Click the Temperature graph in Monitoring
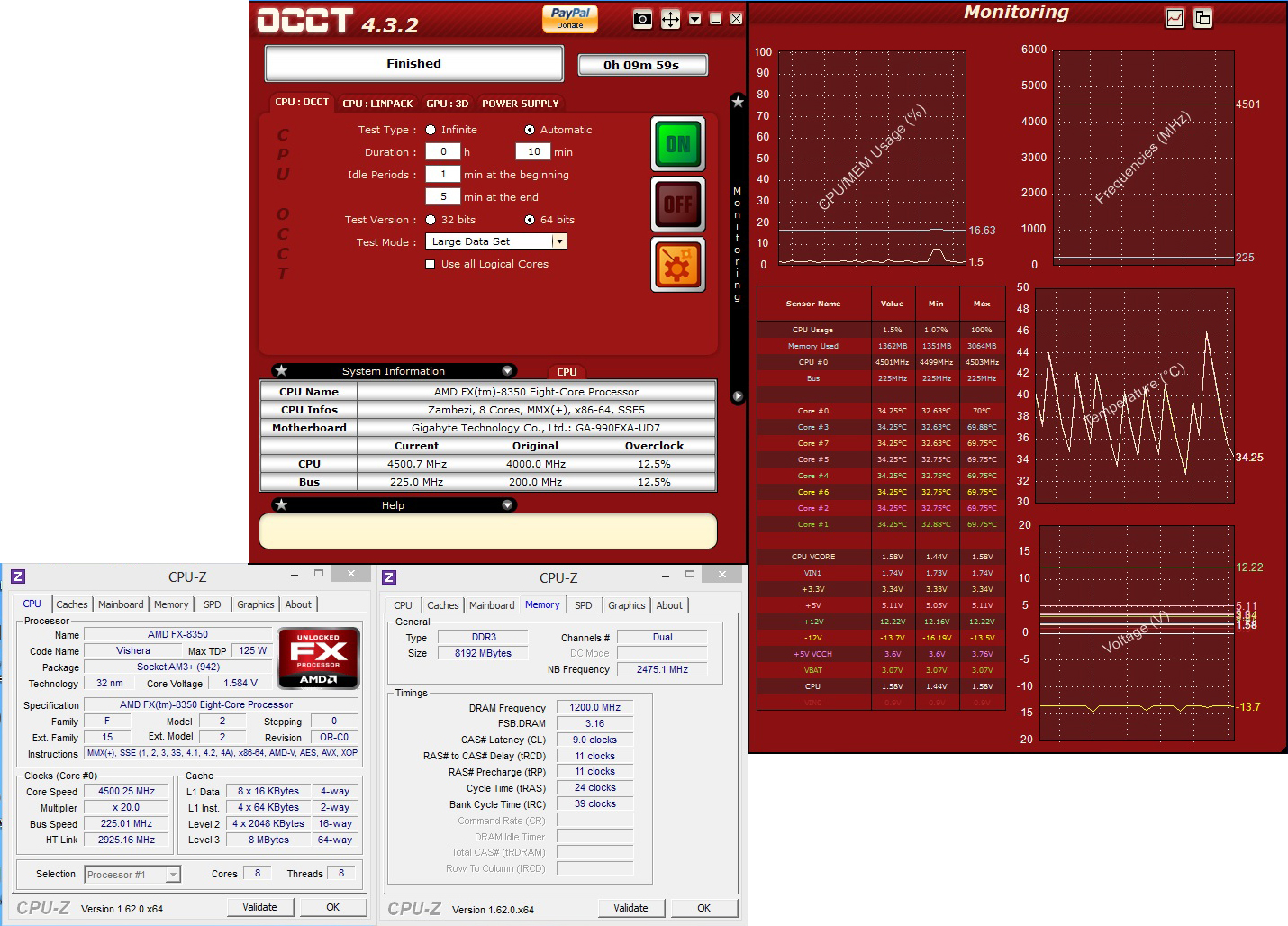1288x926 pixels. point(1135,396)
